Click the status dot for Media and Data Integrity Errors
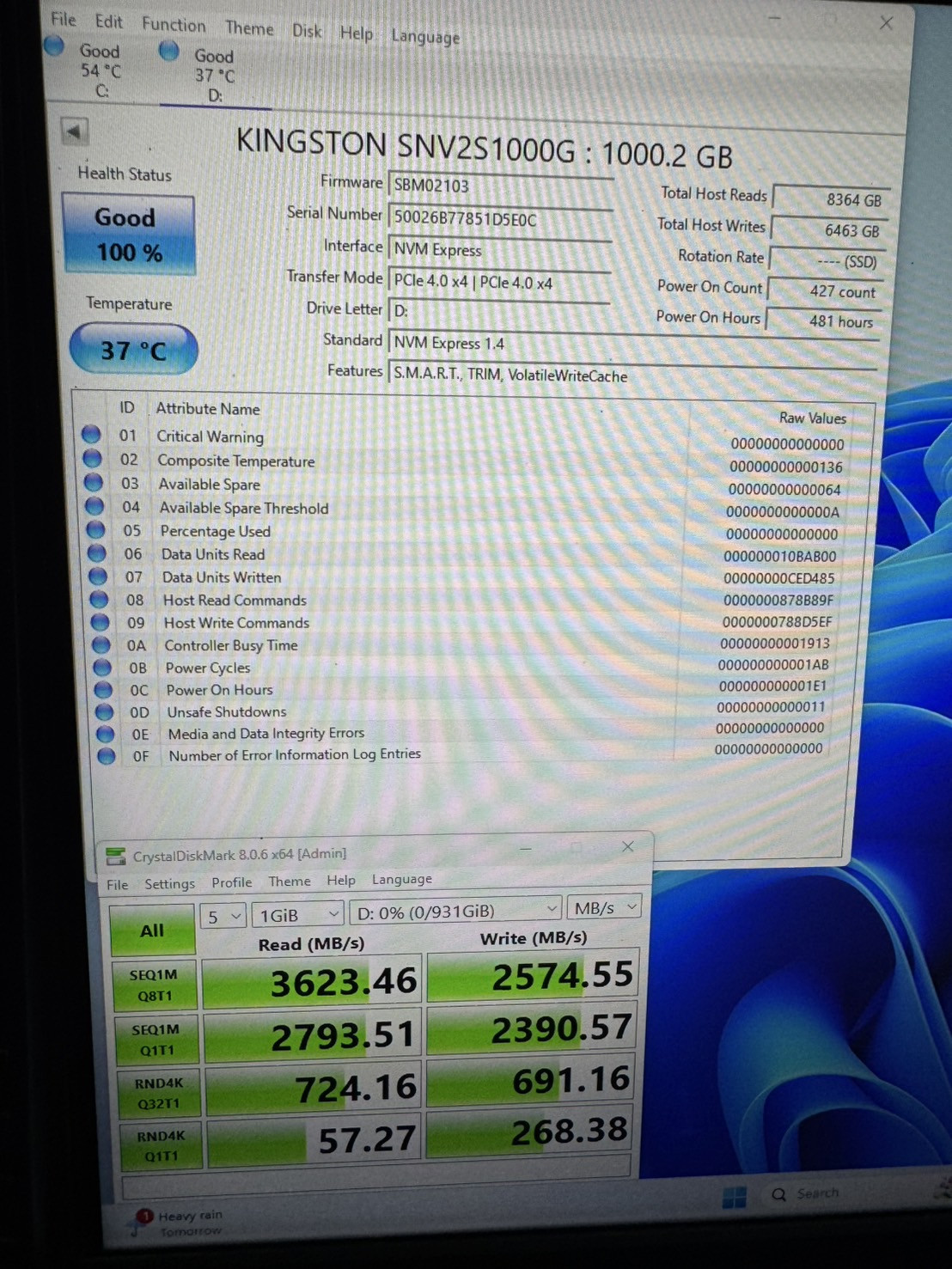The width and height of the screenshot is (952, 1269). 105,734
